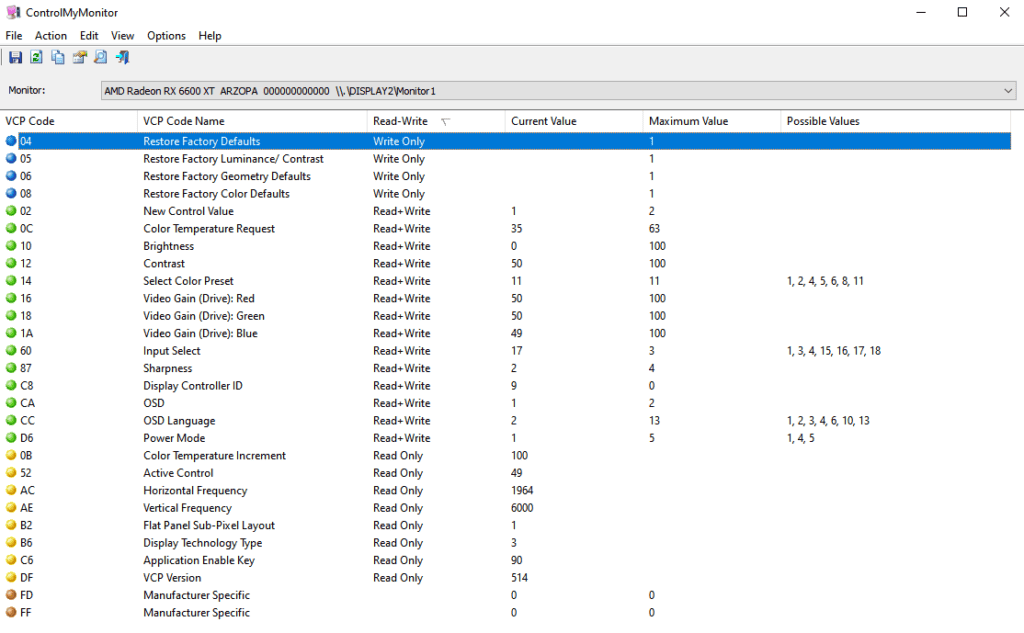Click the blue dot icon beside Restore Factory Defaults
The width and height of the screenshot is (1024, 633).
(10, 141)
